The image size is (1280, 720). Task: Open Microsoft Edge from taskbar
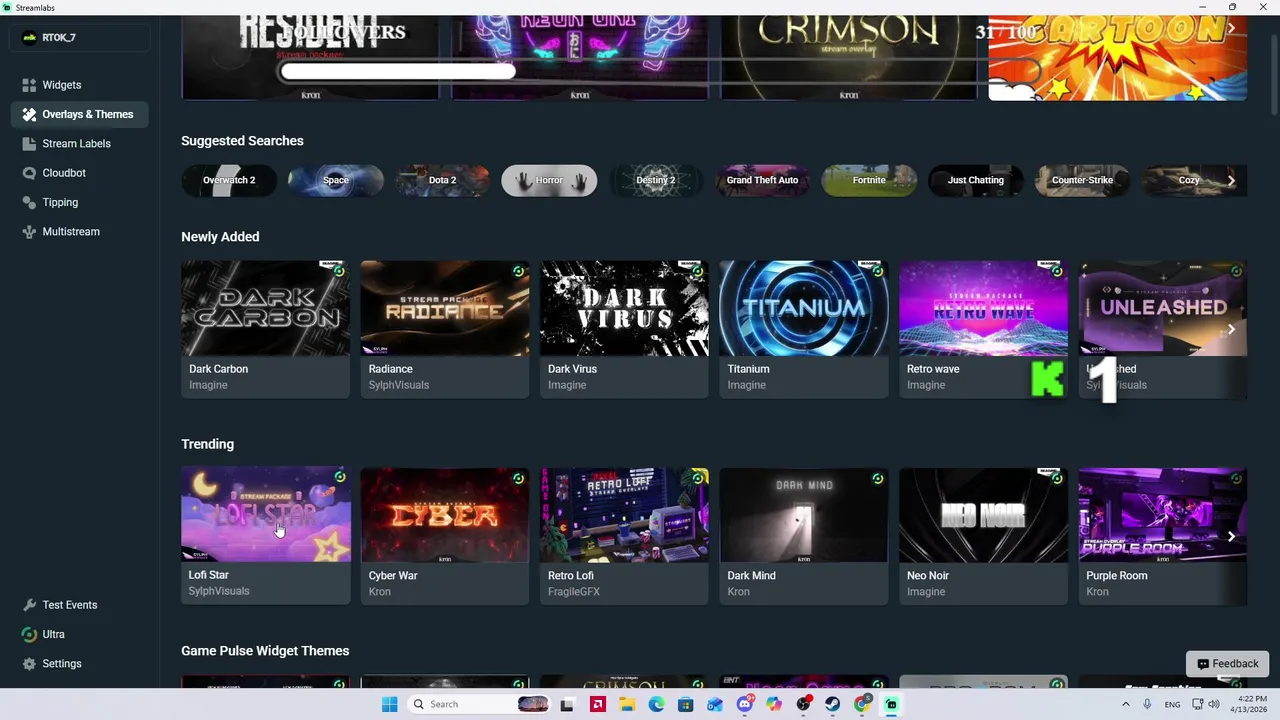tap(656, 704)
